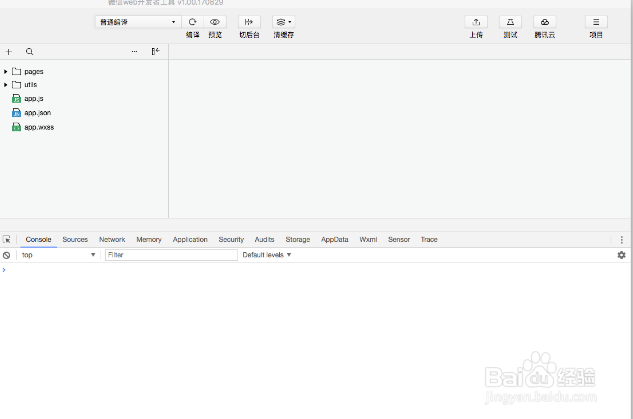633x419 pixels.
Task: Select the utils folder
Action: pyautogui.click(x=25, y=85)
